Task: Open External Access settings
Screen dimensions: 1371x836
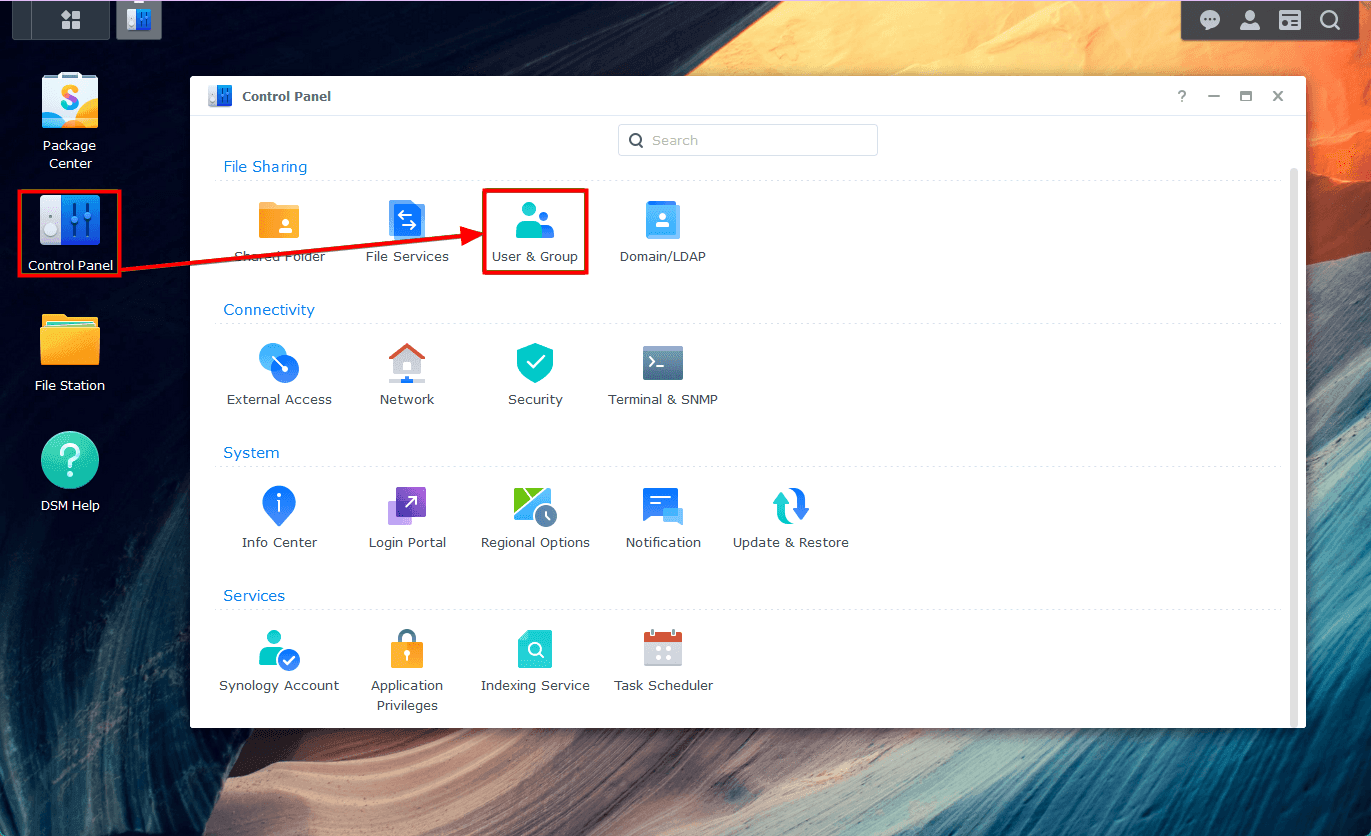Action: click(x=279, y=374)
